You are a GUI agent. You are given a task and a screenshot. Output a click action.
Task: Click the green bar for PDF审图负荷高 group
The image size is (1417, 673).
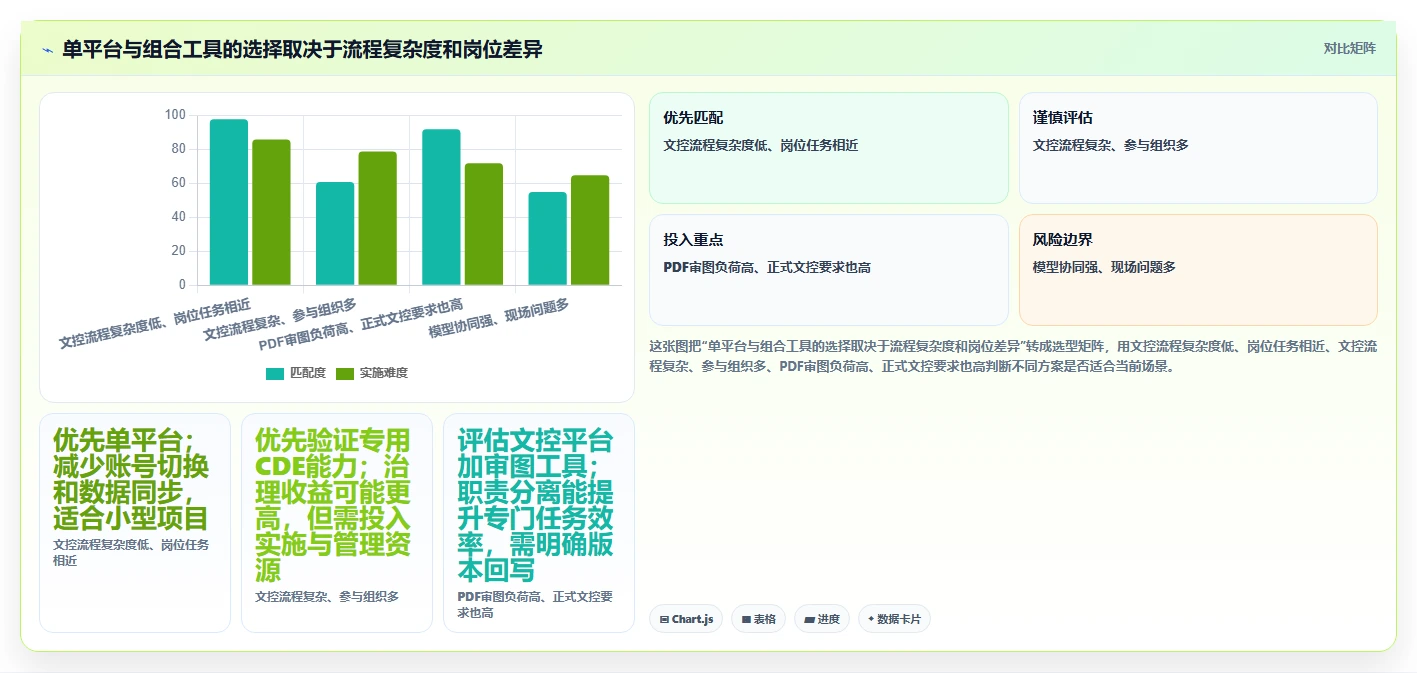click(484, 224)
